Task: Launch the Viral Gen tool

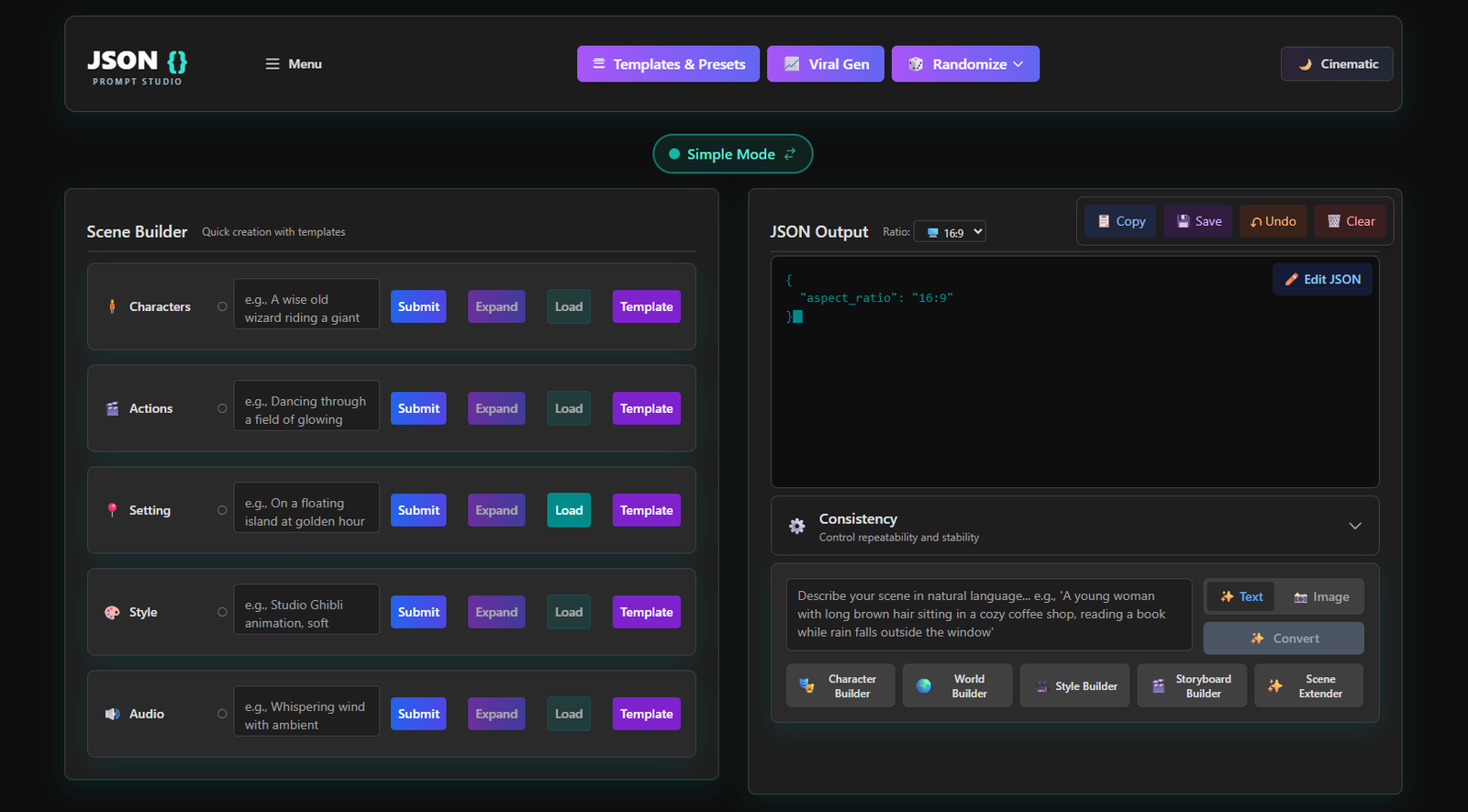Action: [826, 64]
